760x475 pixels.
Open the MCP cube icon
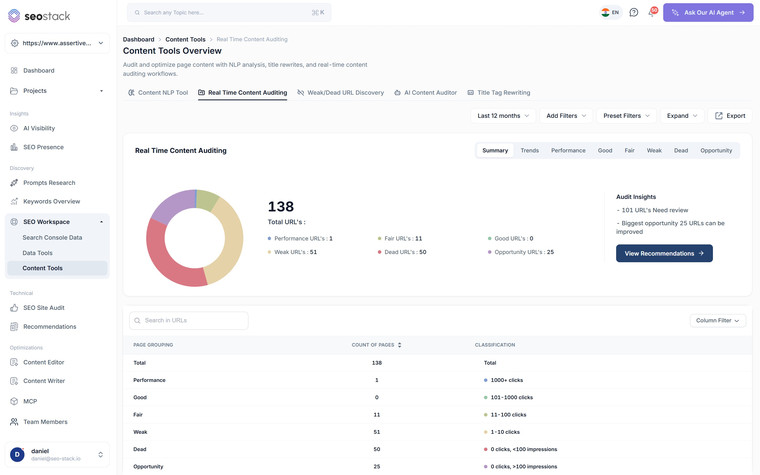14,401
